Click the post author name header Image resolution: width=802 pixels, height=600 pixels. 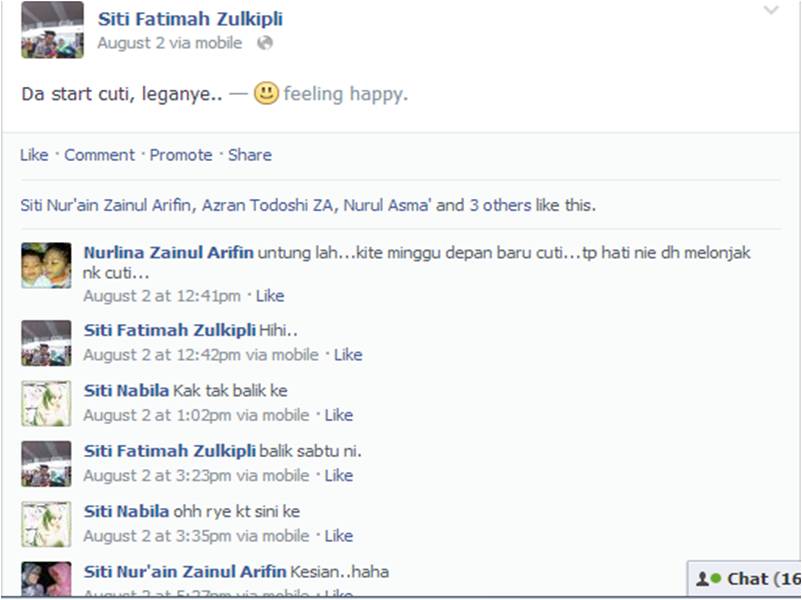(x=190, y=19)
